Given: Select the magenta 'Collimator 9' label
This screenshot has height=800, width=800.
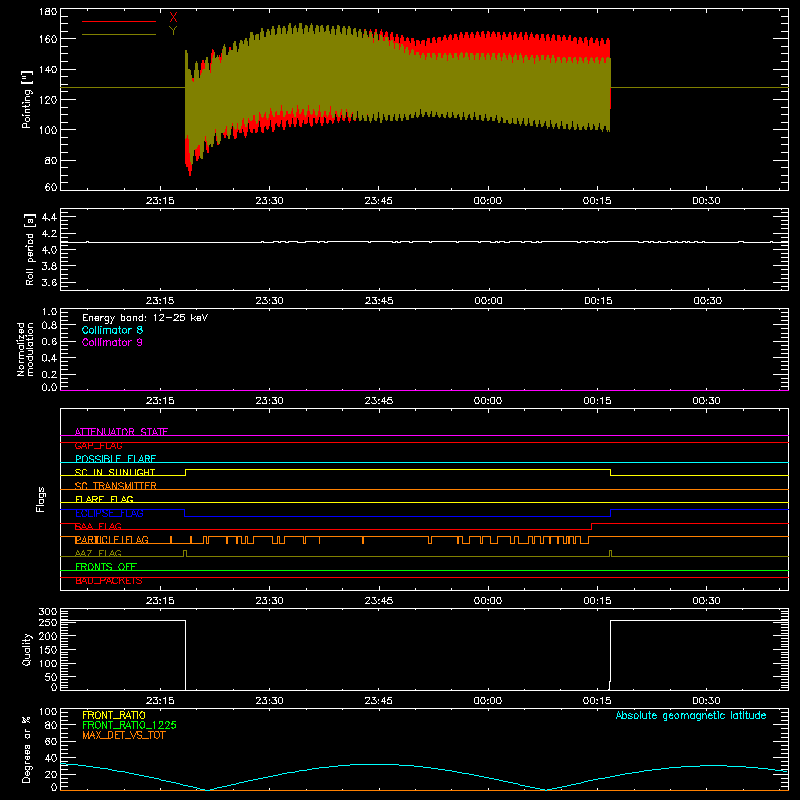Looking at the screenshot, I should (112, 342).
